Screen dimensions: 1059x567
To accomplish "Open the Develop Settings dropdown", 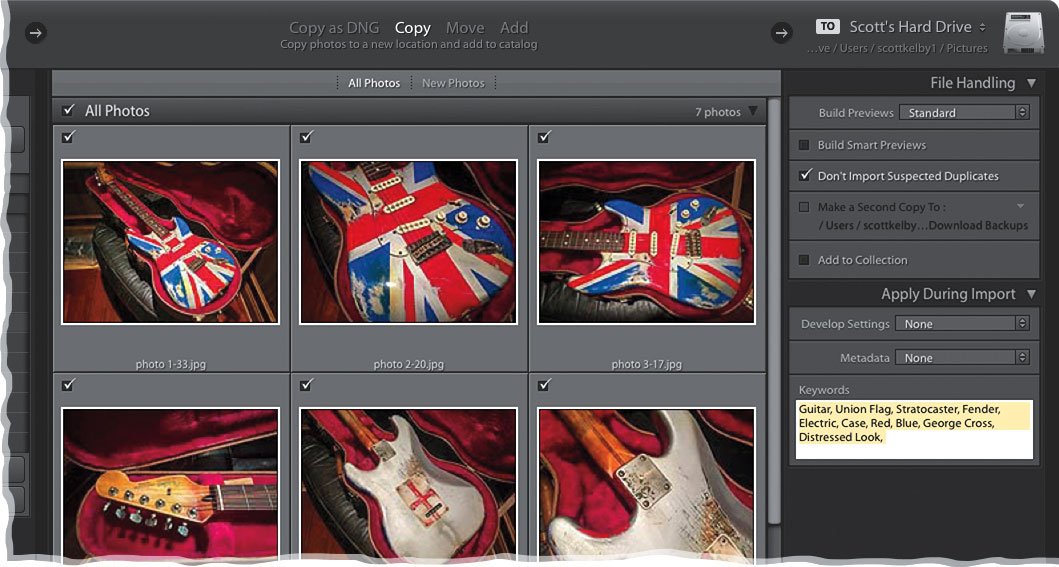I will 962,324.
